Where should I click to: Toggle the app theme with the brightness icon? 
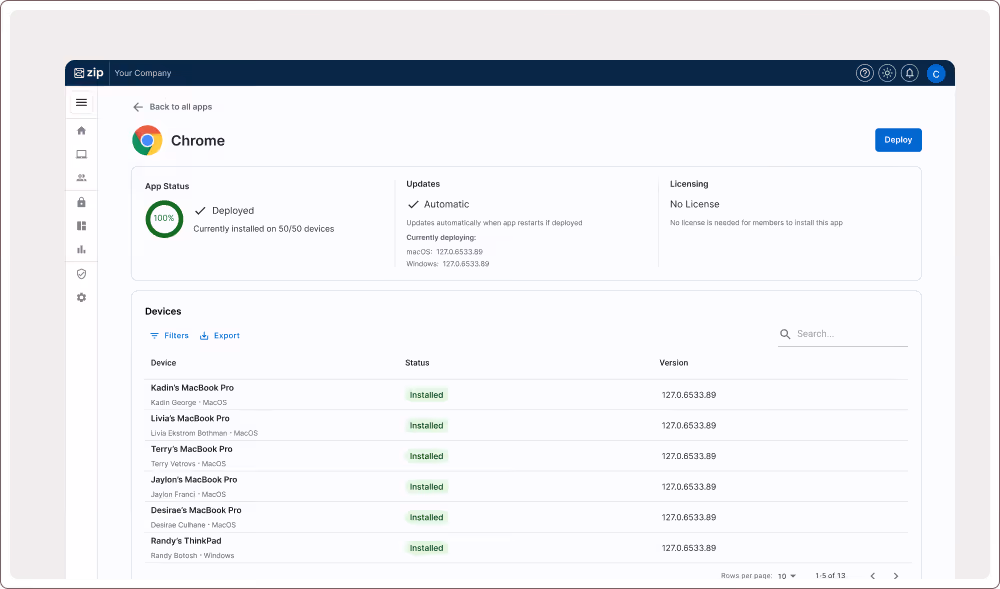click(x=887, y=72)
